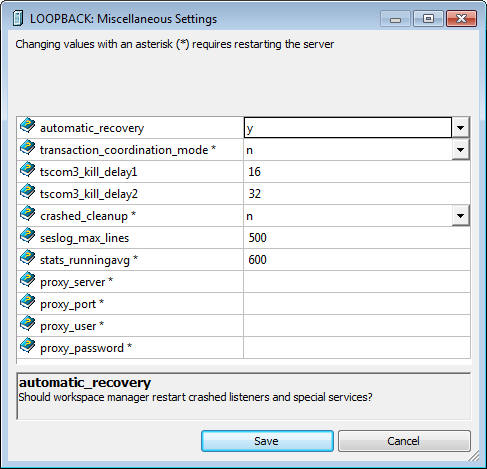
Task: Click help icon beside tscom3_kill_delay1
Action: pyautogui.click(x=27, y=170)
